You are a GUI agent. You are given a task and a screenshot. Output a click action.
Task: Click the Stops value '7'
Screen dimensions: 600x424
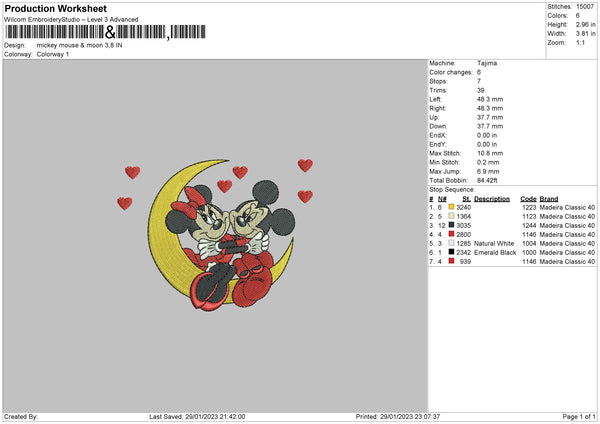[479, 81]
